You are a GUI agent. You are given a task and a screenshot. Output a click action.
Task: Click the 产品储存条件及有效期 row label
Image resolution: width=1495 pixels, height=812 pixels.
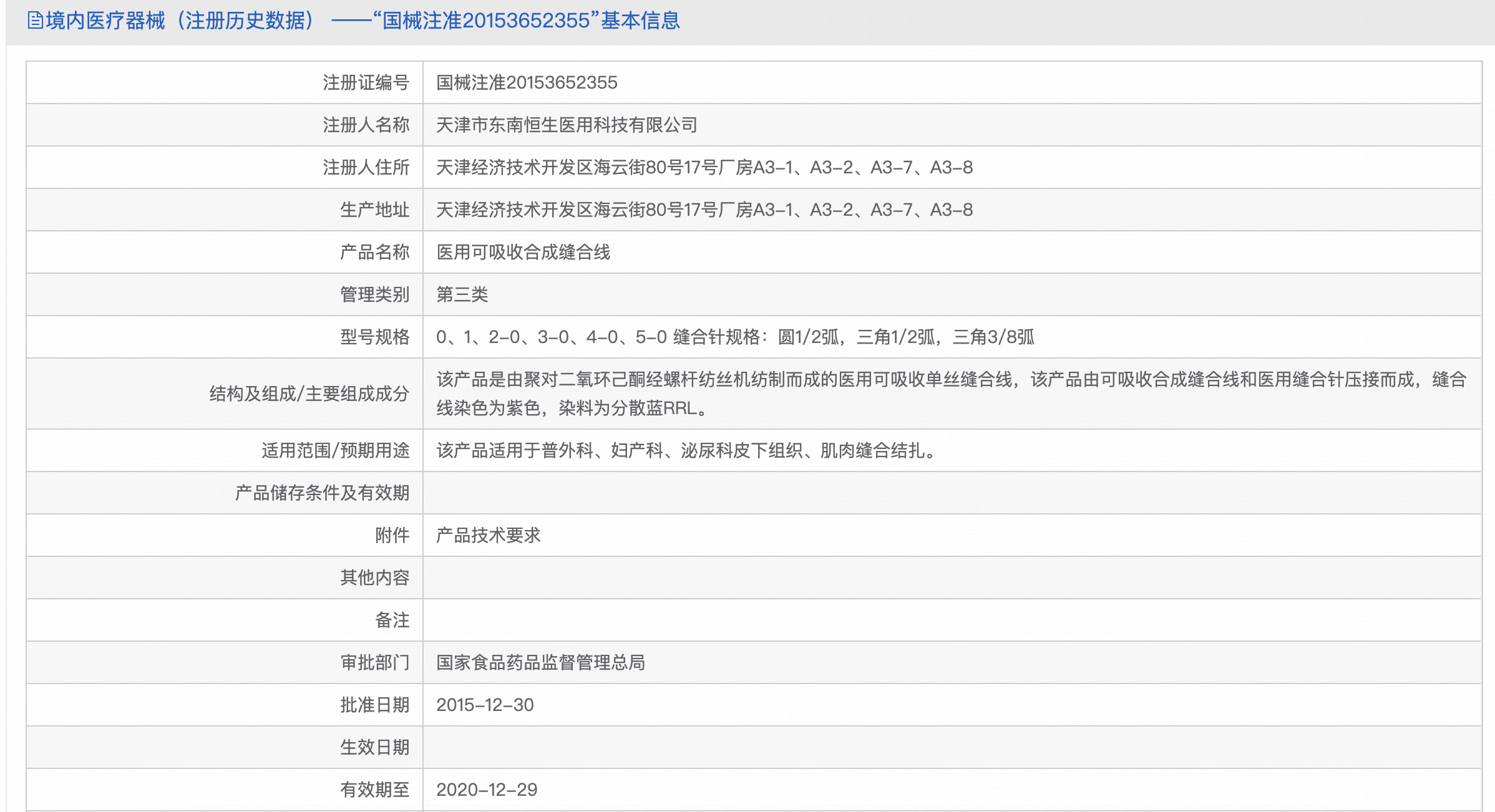(x=322, y=493)
